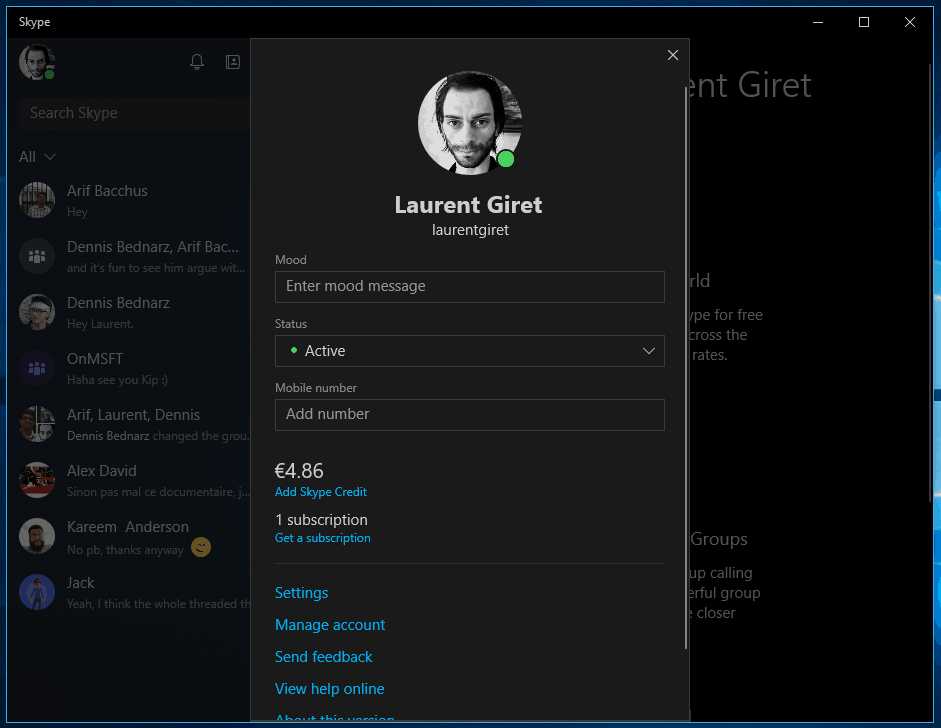The image size is (941, 728).
Task: Click your profile avatar in the sidebar
Action: (37, 62)
